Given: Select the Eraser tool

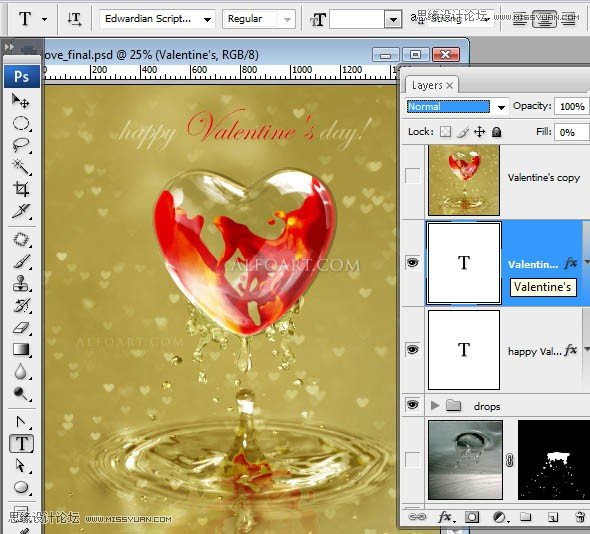Looking at the screenshot, I should coord(21,327).
